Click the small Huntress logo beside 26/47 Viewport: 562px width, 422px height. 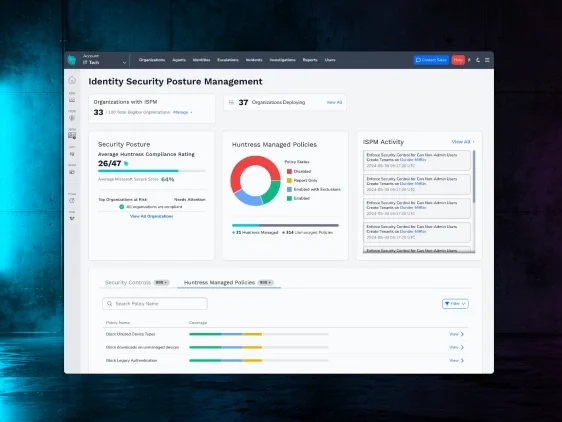pyautogui.click(x=126, y=163)
